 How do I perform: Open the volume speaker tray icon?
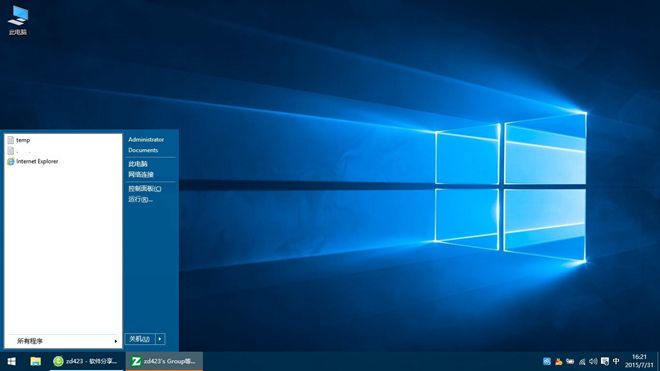[x=593, y=361]
